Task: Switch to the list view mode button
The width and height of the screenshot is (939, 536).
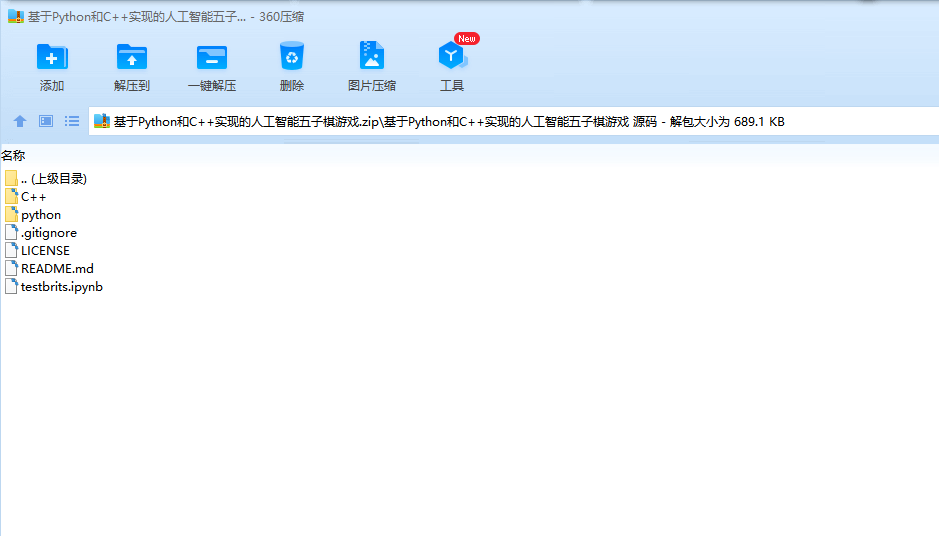Action: pos(72,122)
